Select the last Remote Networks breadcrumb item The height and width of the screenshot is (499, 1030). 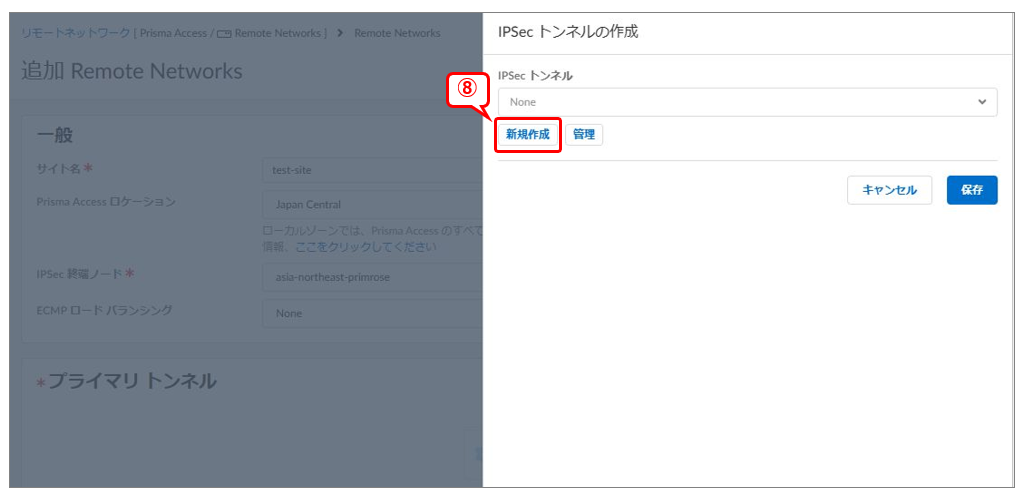[397, 33]
